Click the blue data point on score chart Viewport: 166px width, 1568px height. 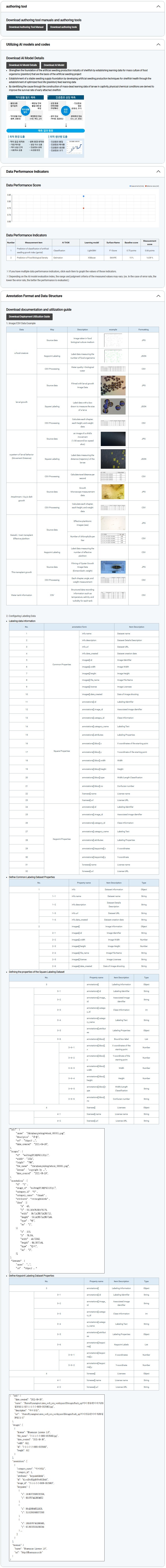coord(84,196)
